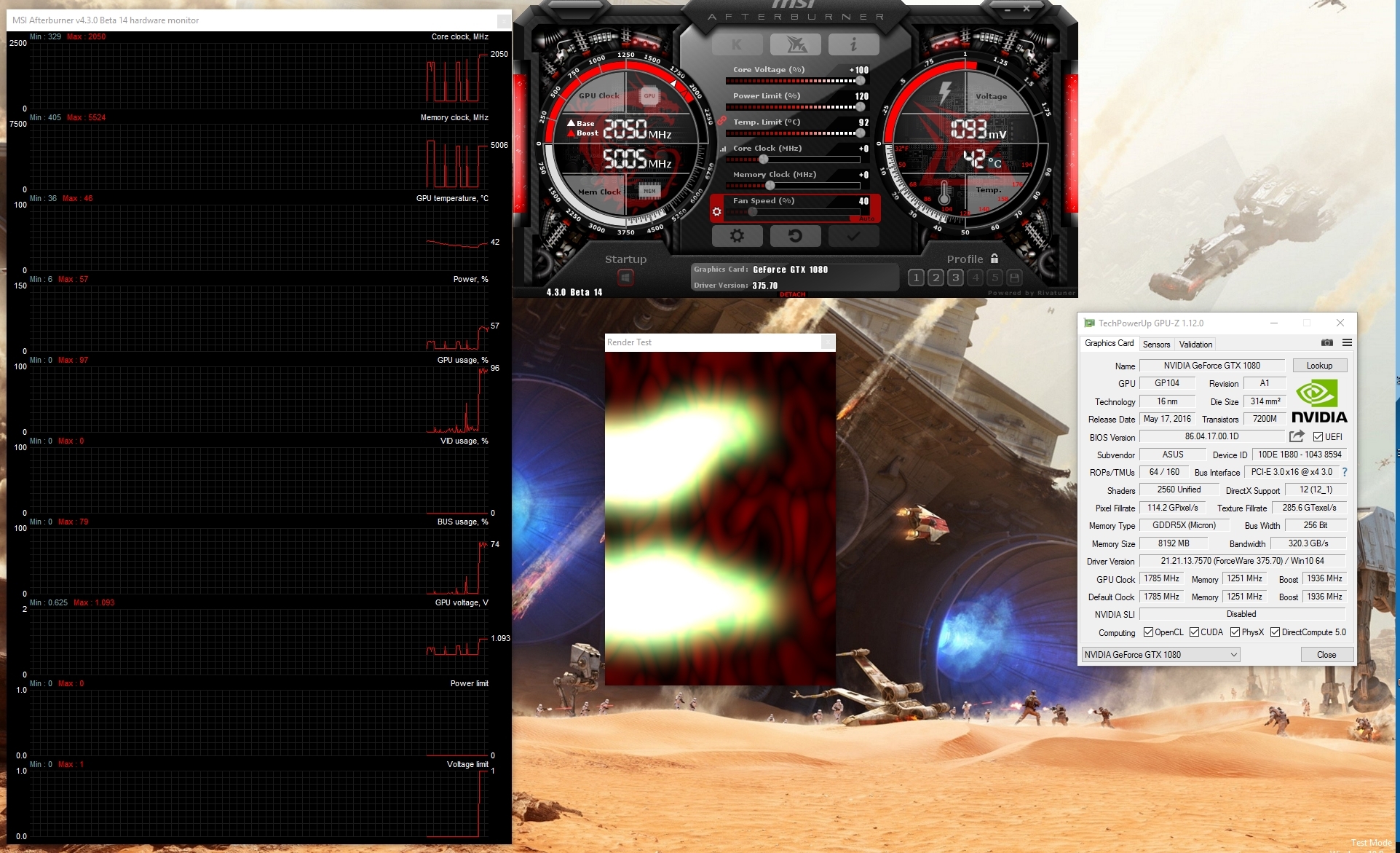Click the GPU-Z title bar app icon
1400x853 pixels.
(x=1089, y=323)
